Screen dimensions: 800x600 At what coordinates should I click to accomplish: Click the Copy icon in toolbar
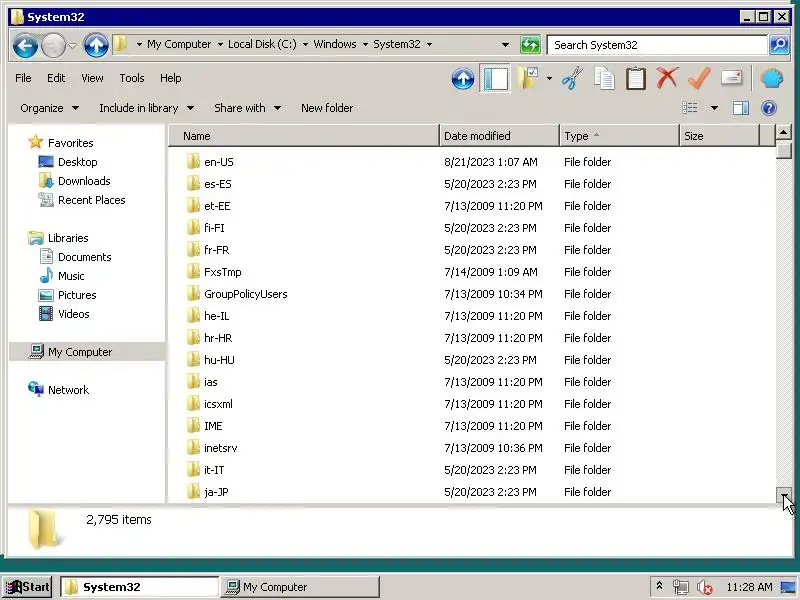[x=604, y=79]
